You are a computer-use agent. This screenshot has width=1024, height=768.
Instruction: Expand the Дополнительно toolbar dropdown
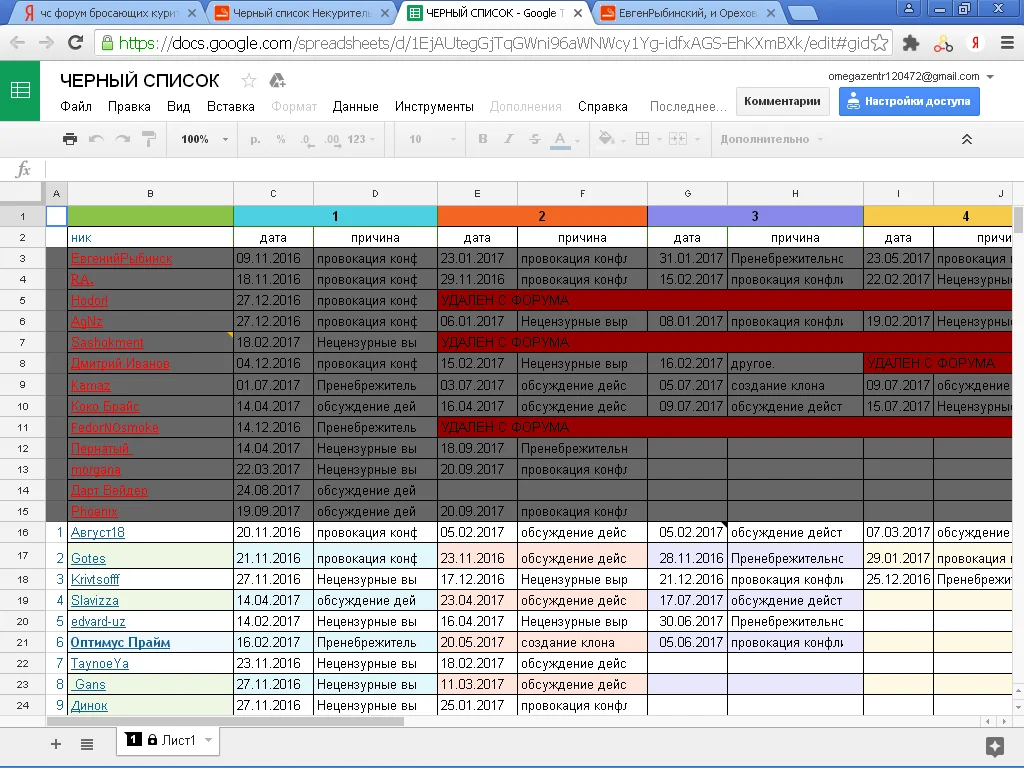coord(771,139)
